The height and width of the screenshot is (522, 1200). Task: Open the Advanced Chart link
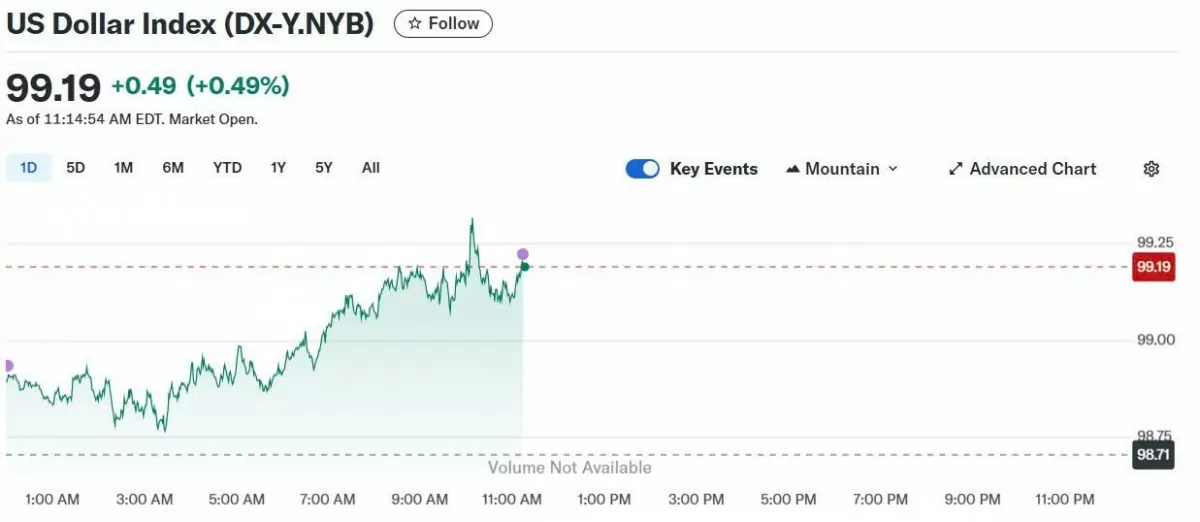(1032, 169)
